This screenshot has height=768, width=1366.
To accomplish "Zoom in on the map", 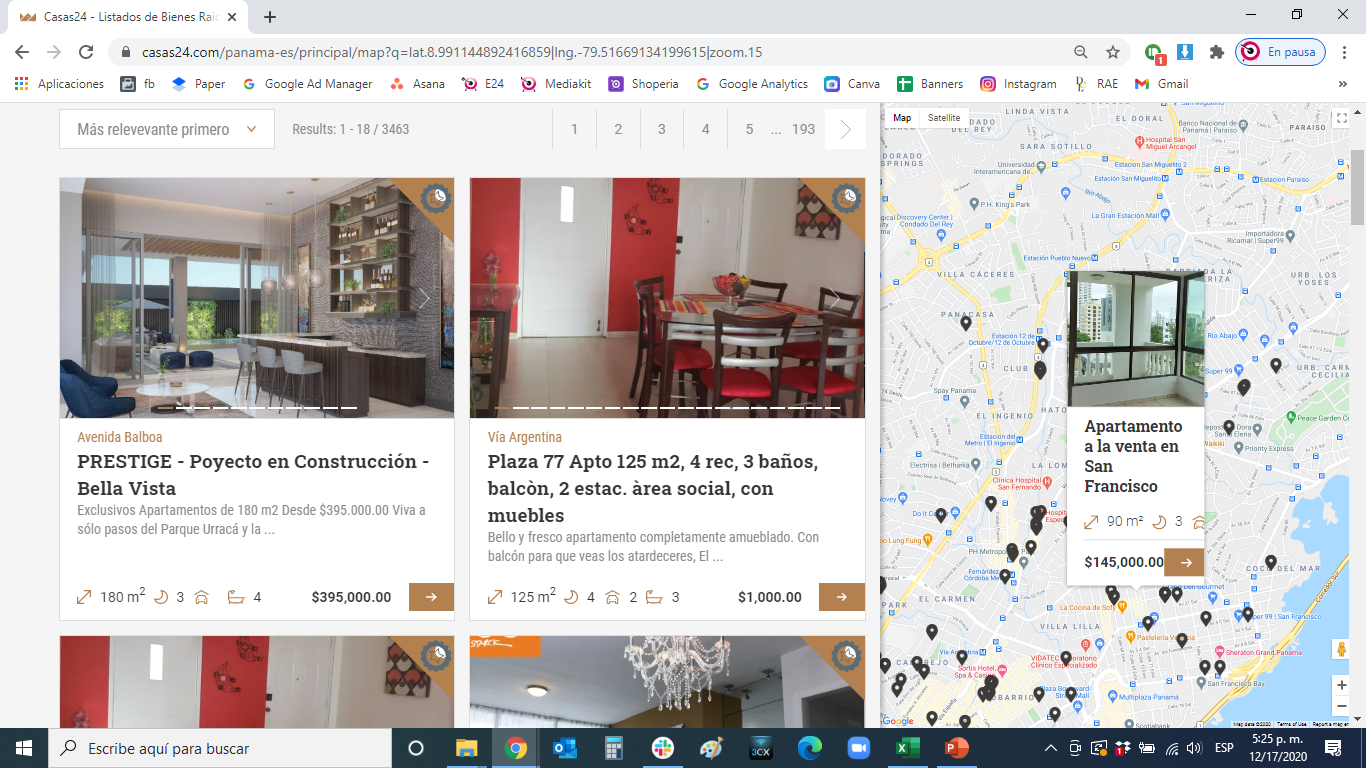I will click(1341, 685).
